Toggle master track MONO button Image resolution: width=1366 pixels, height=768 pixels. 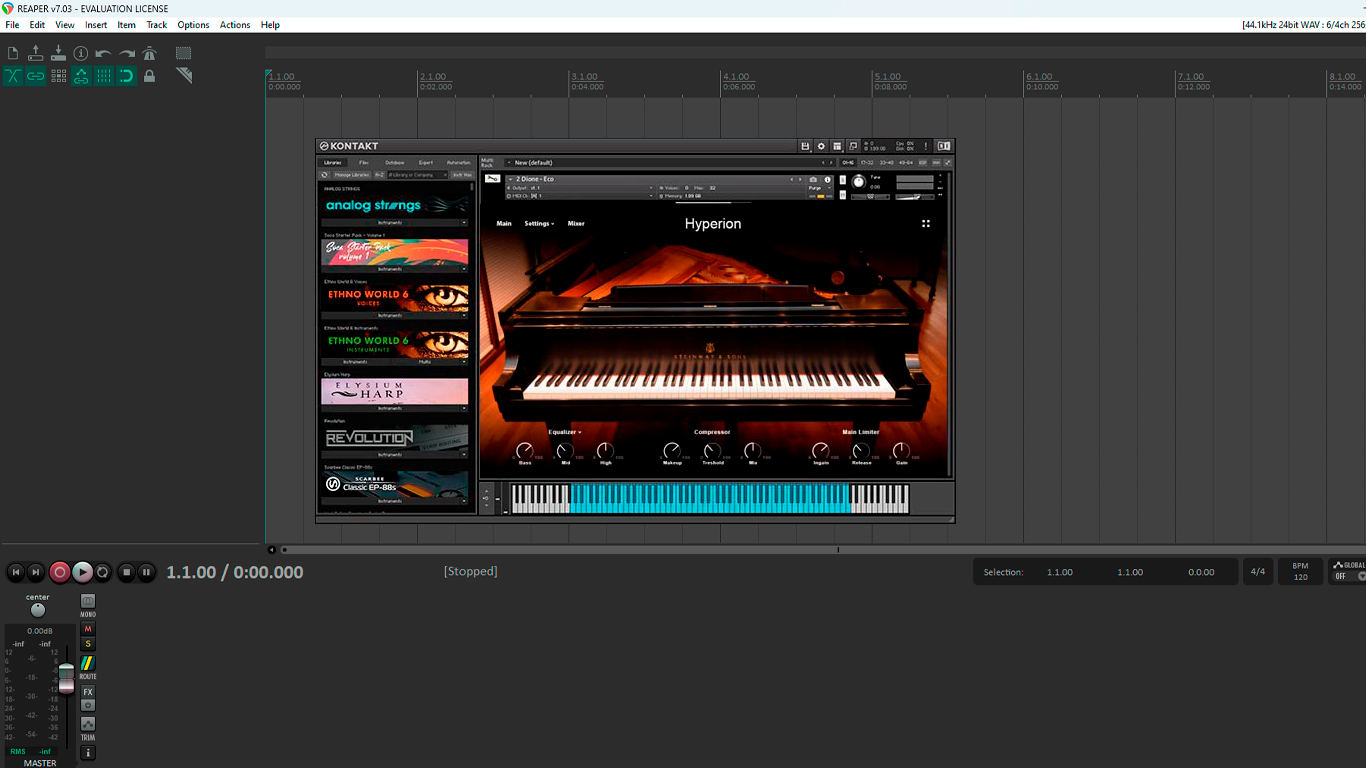(x=88, y=601)
